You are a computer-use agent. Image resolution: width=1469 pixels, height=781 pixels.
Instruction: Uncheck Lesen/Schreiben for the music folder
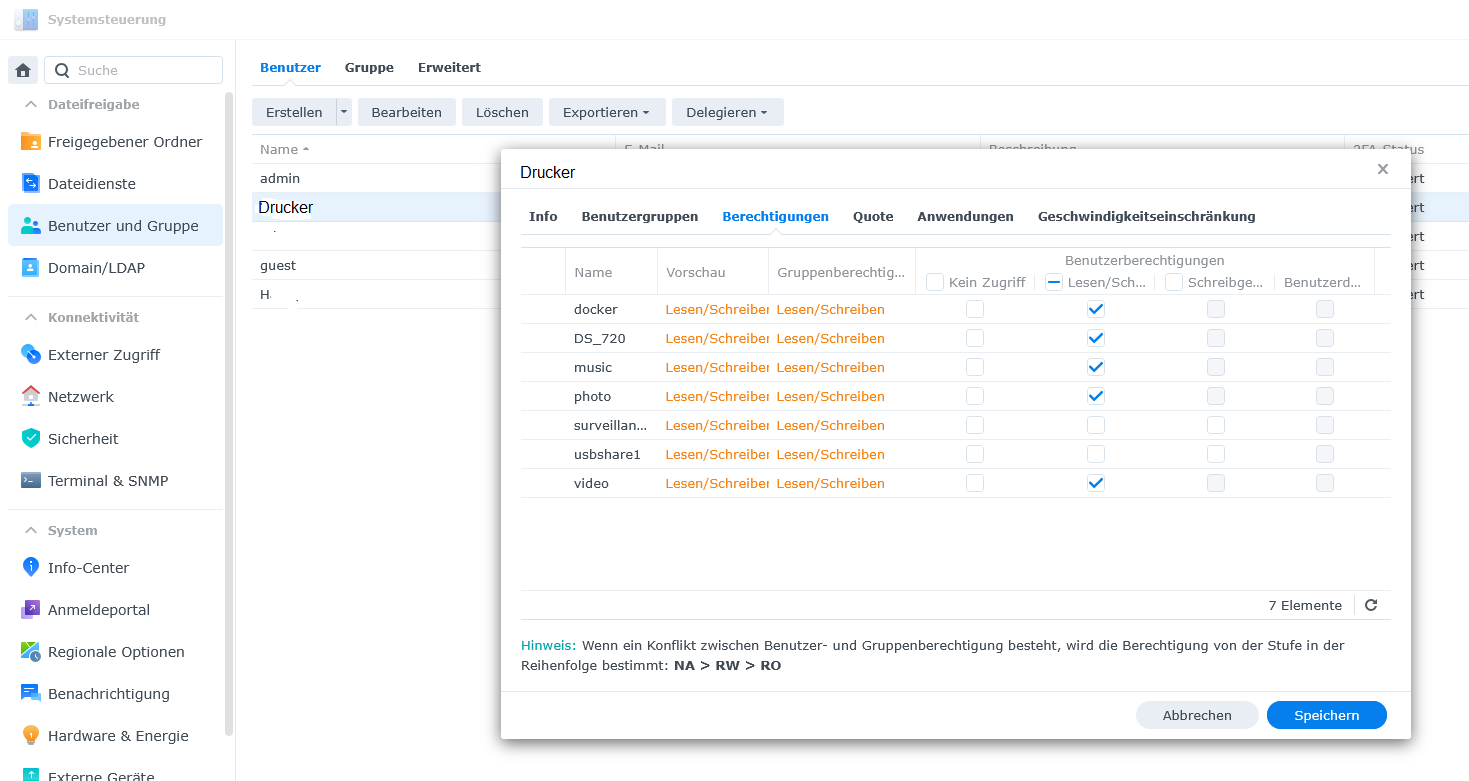(1095, 366)
